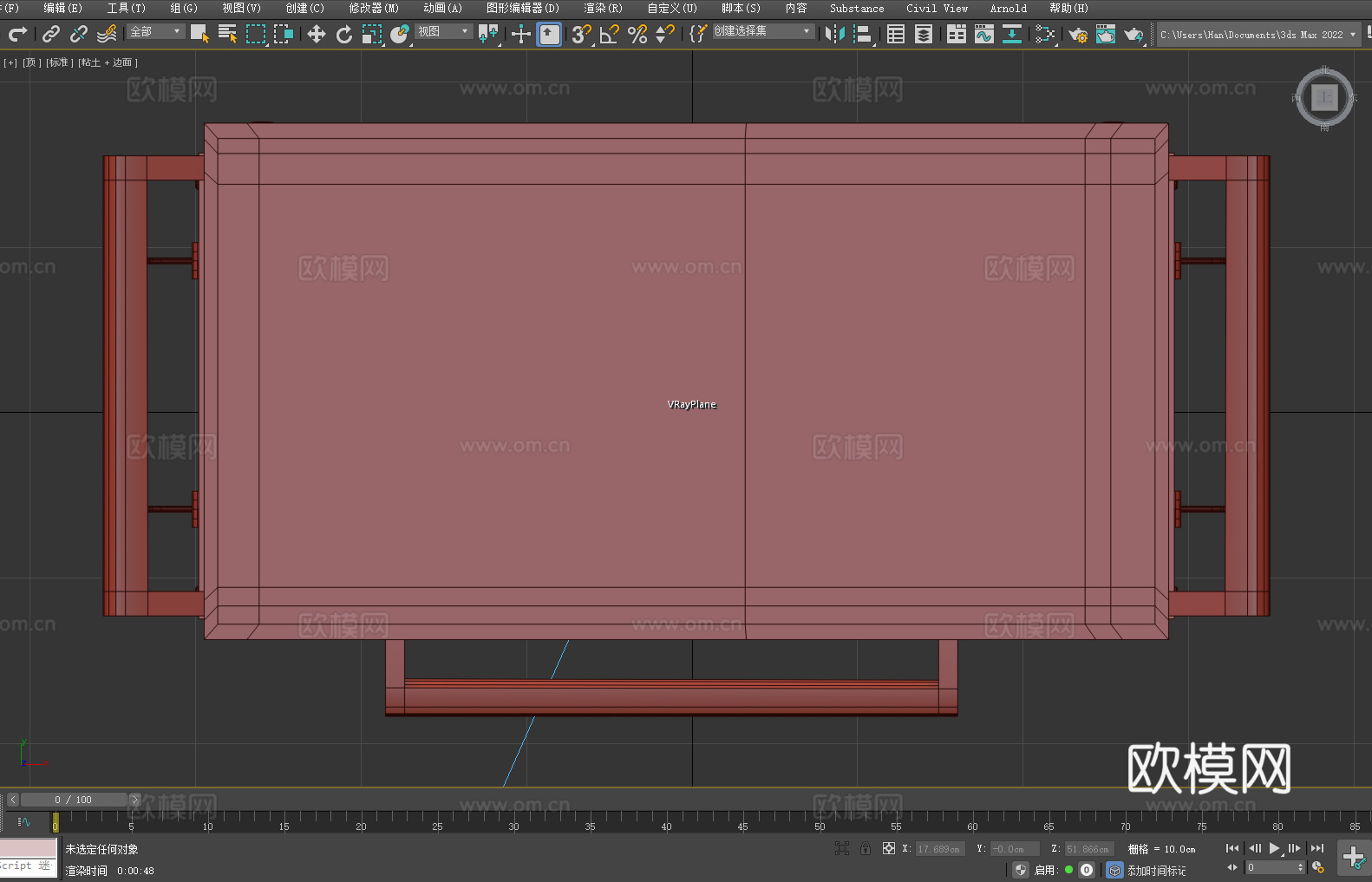Click the Use Pivot Point Center icon
This screenshot has height=882, width=1372.
pyautogui.click(x=488, y=34)
